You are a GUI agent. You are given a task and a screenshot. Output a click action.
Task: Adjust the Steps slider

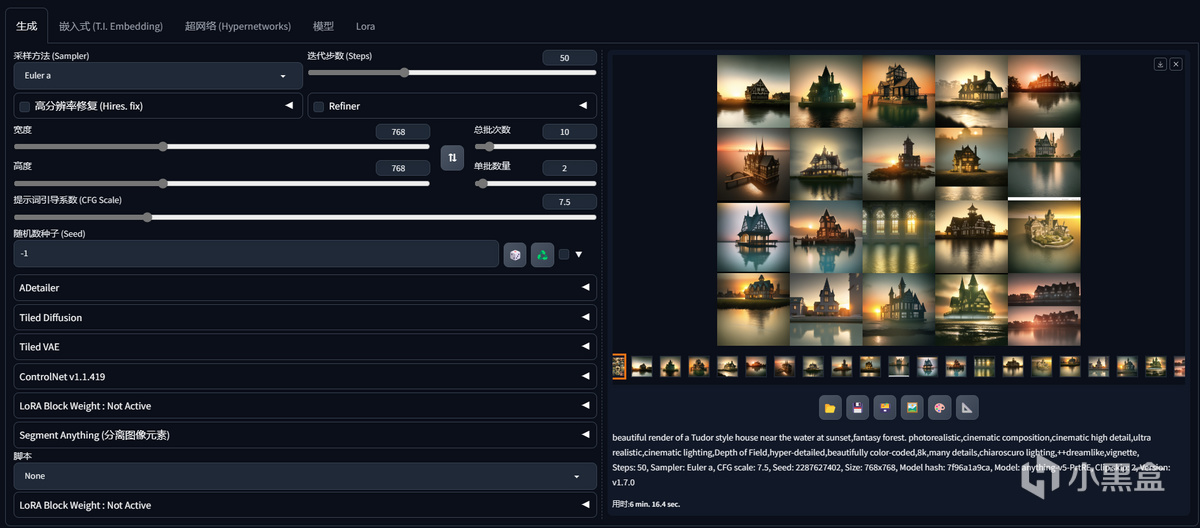click(x=452, y=72)
